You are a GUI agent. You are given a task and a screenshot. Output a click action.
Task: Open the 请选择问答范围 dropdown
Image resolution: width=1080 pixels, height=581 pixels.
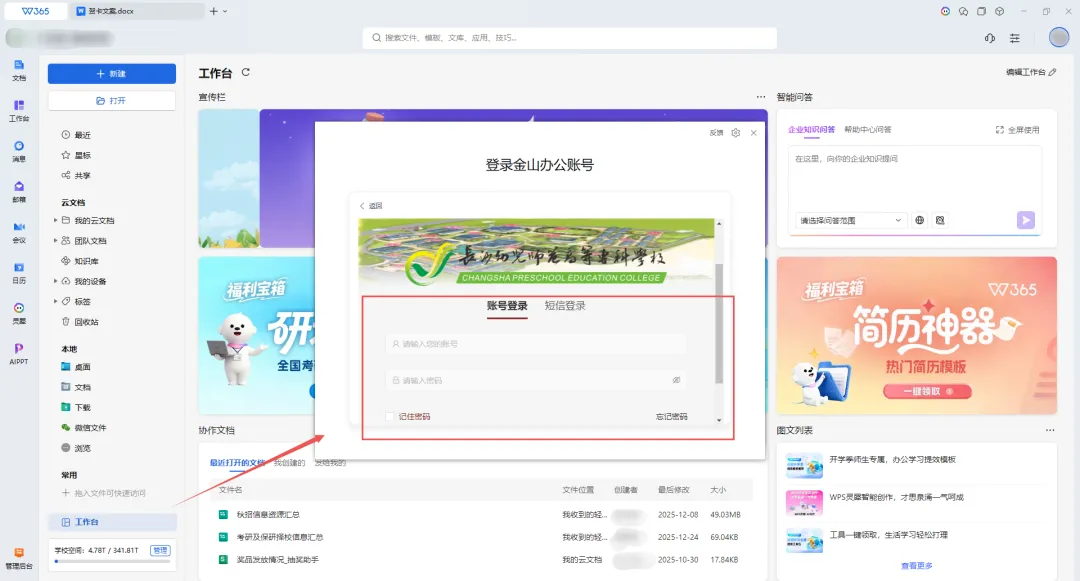(851, 220)
